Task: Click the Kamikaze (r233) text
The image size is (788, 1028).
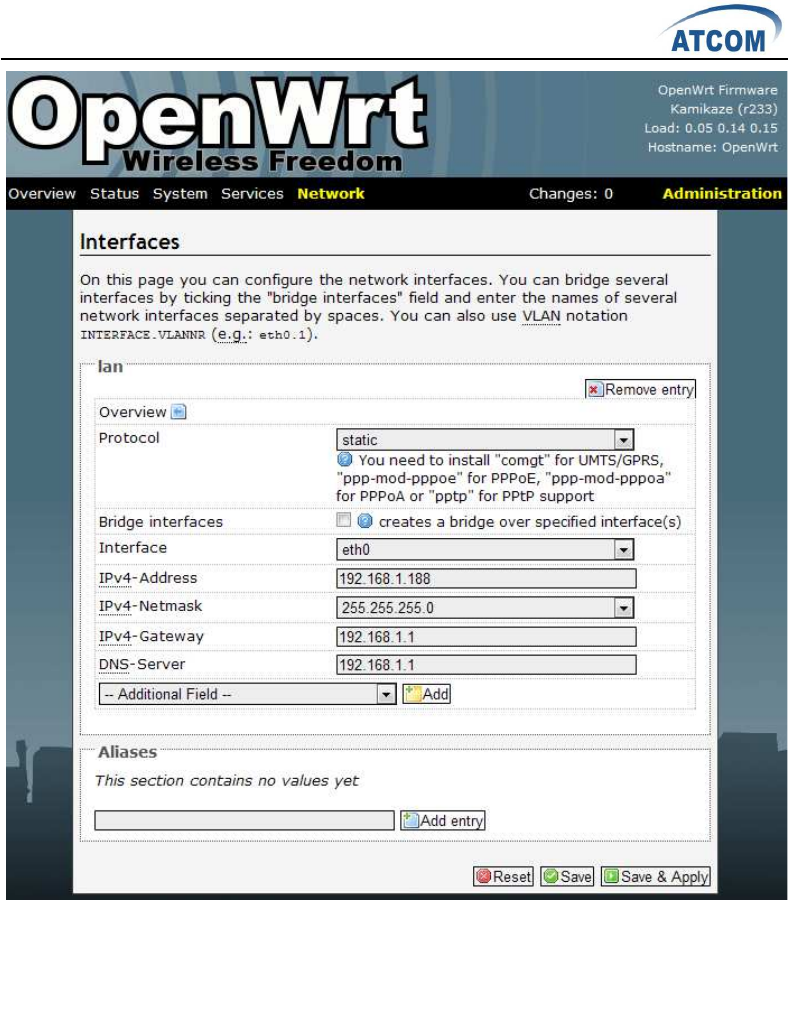Action: tap(724, 109)
